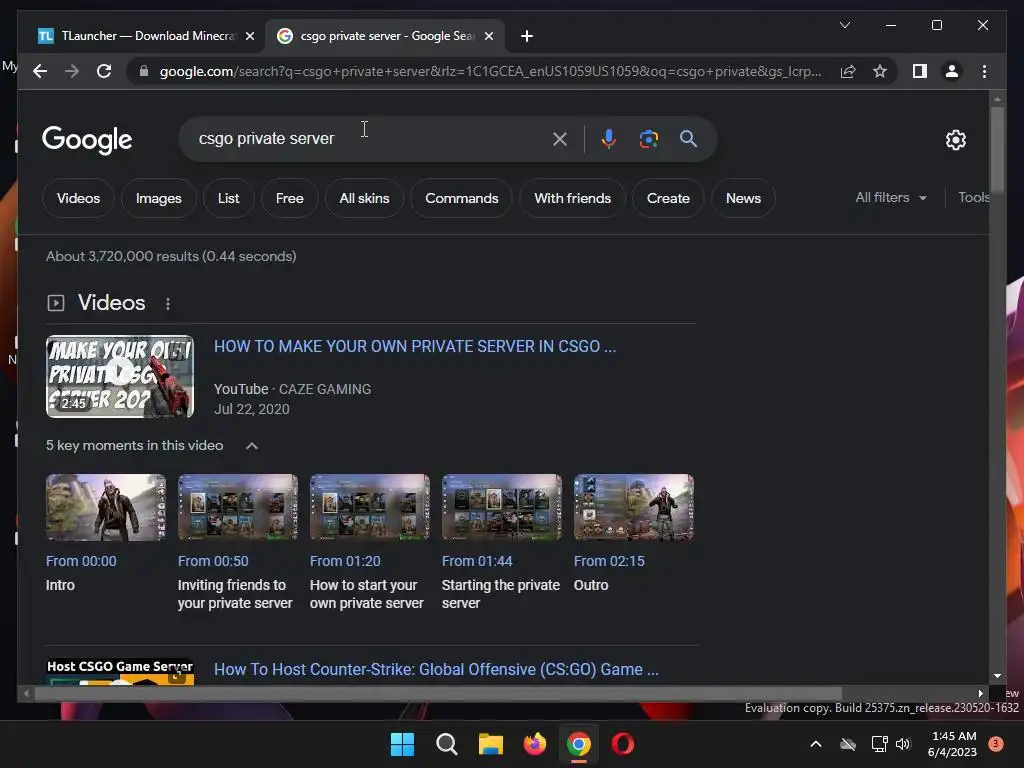Launch Opera from the taskbar
Screen dimensions: 1024x768
[x=623, y=744]
